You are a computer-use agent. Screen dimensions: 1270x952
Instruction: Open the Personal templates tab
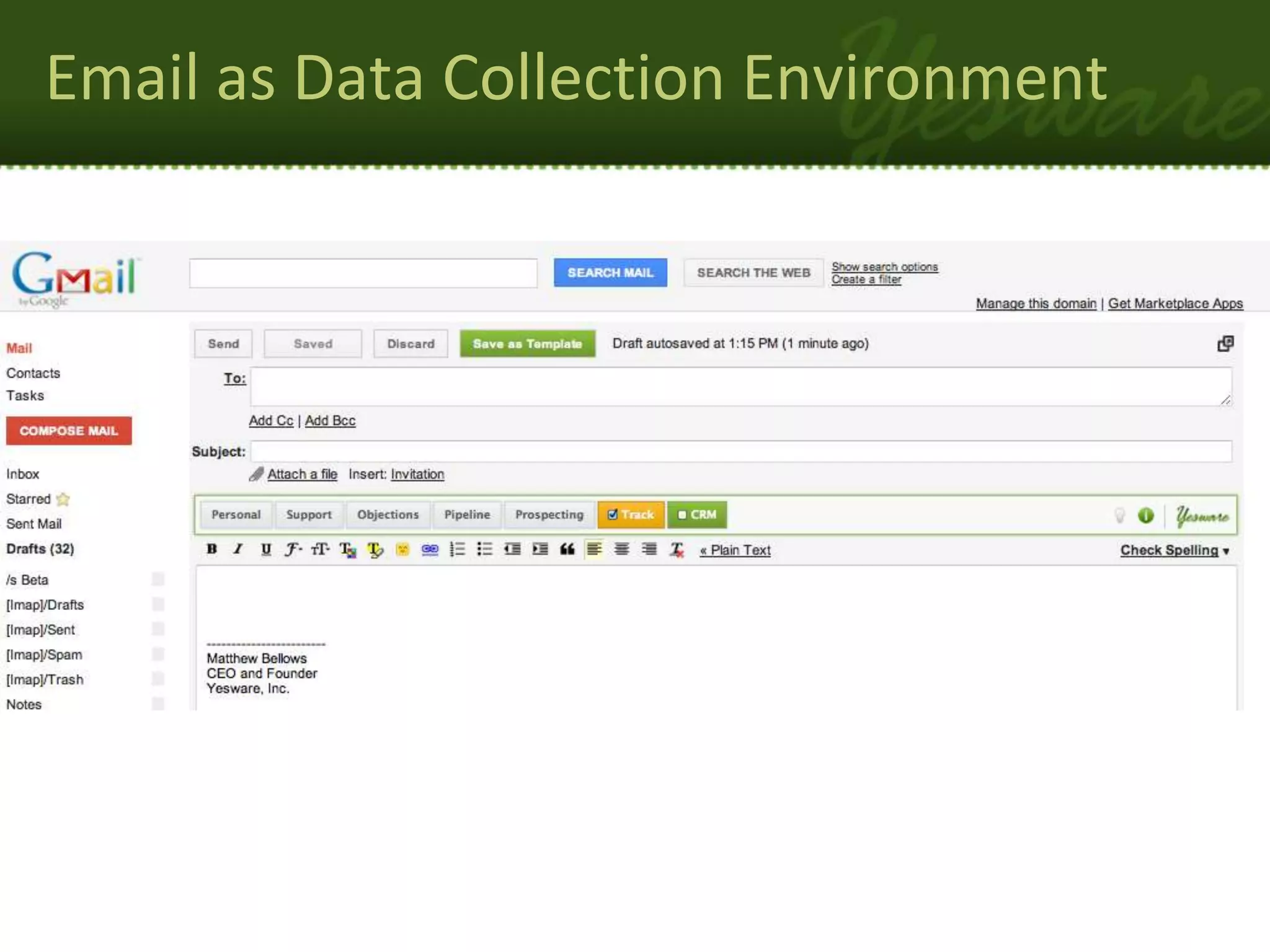click(x=236, y=514)
